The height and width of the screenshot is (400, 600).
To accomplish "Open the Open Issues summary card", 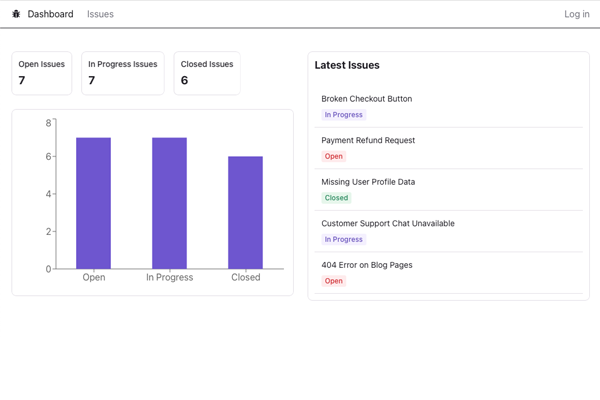I will click(x=42, y=73).
